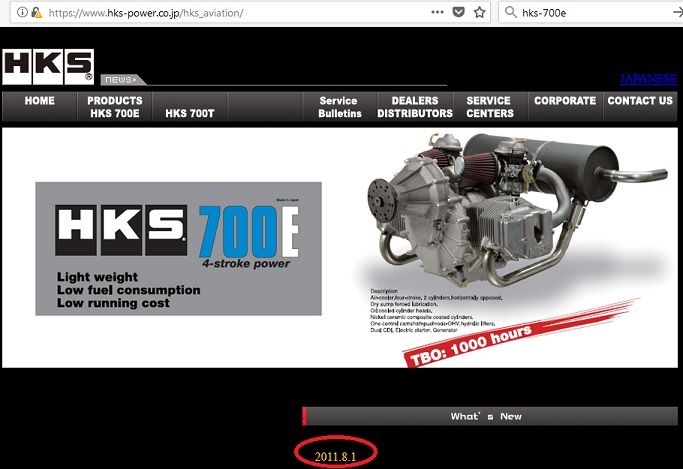
Task: Click the Pocket save icon
Action: tap(459, 13)
